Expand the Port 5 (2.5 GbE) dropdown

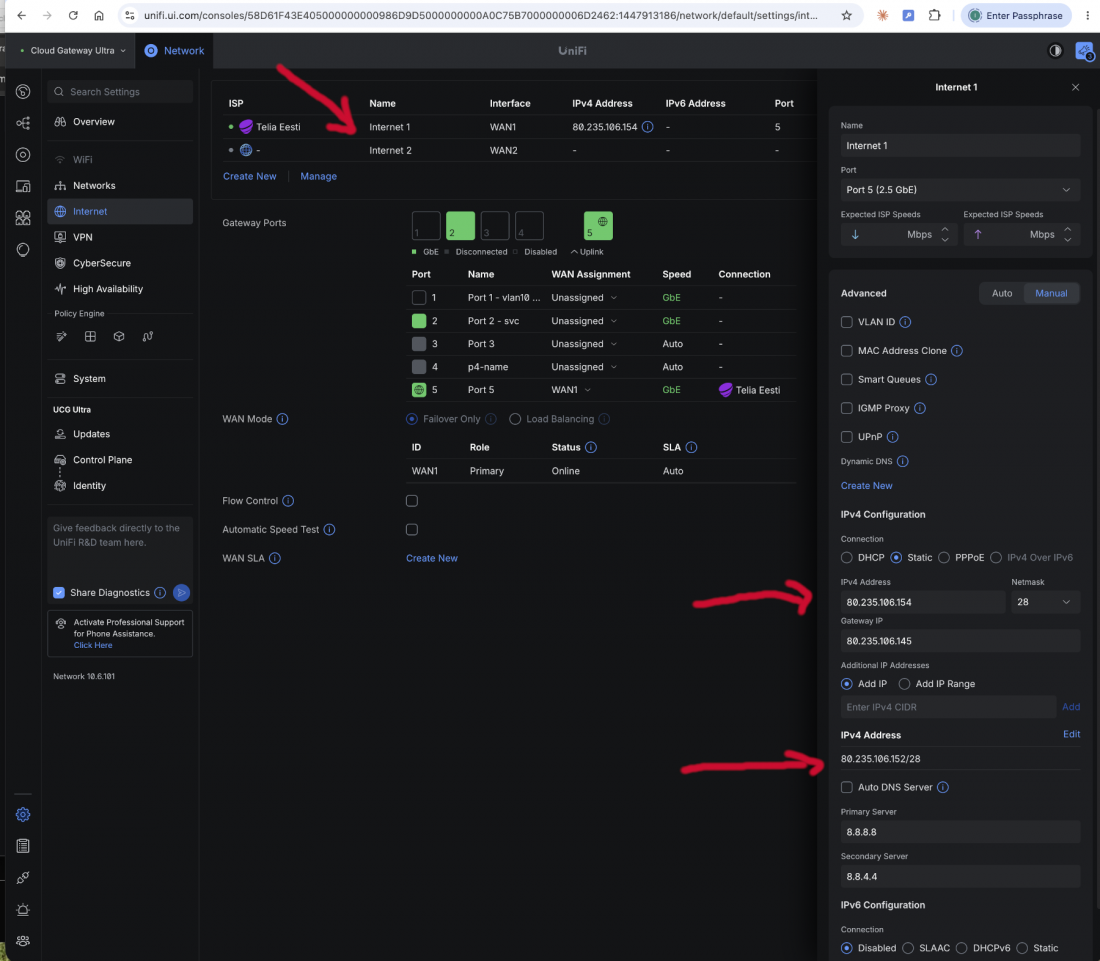[x=959, y=189]
